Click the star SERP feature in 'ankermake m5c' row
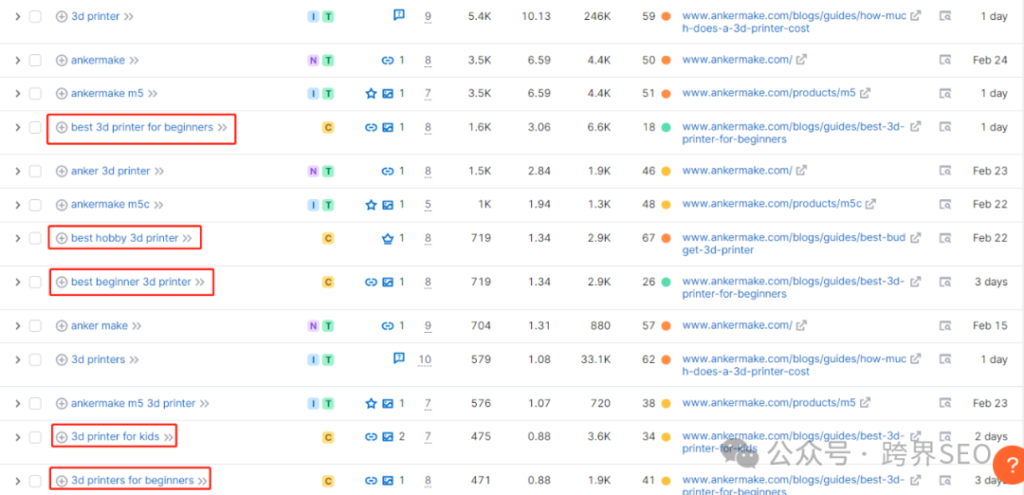The height and width of the screenshot is (495, 1024). 371,204
